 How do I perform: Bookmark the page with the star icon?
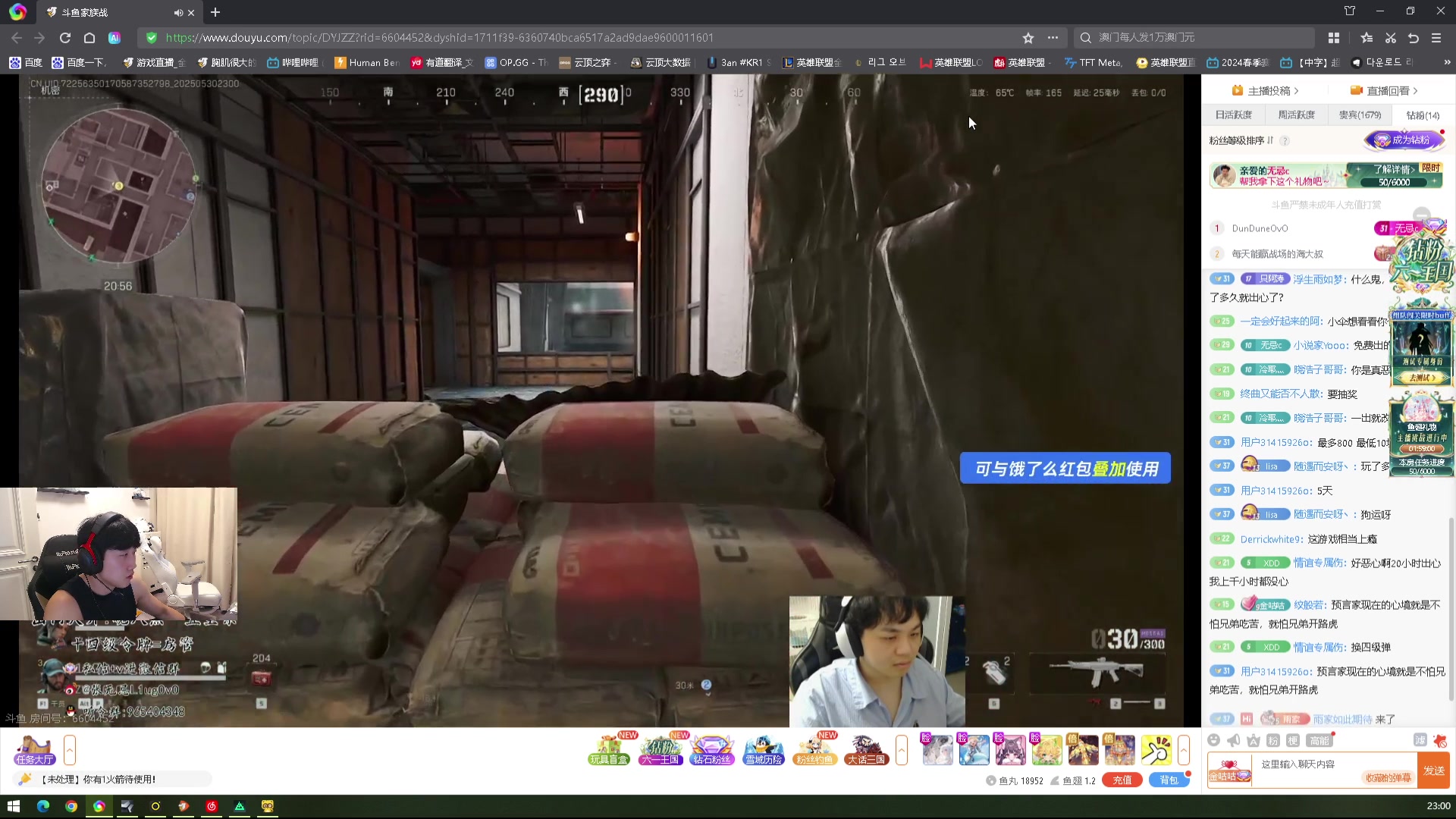click(x=1028, y=38)
